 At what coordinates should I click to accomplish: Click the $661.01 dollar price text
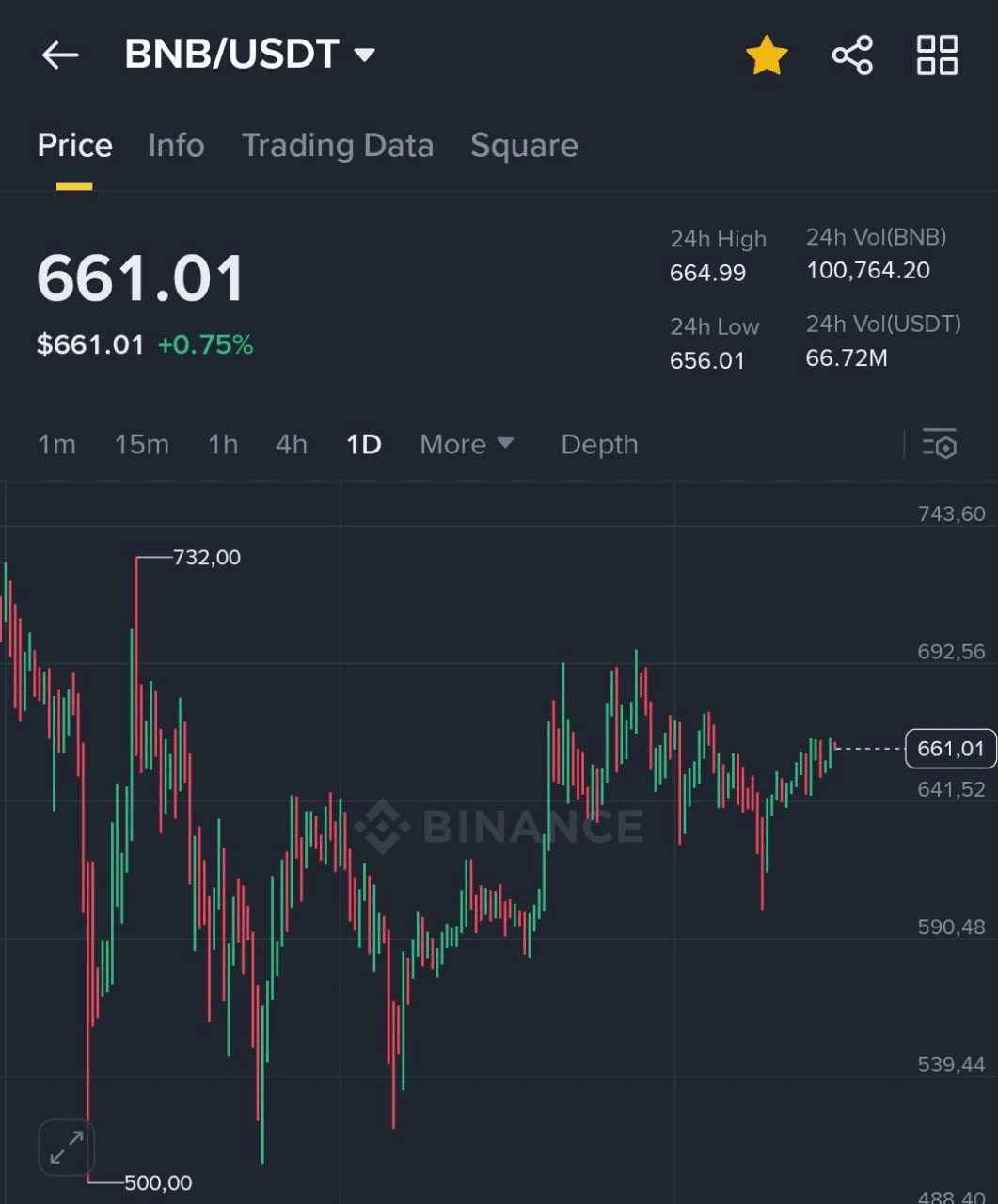90,344
